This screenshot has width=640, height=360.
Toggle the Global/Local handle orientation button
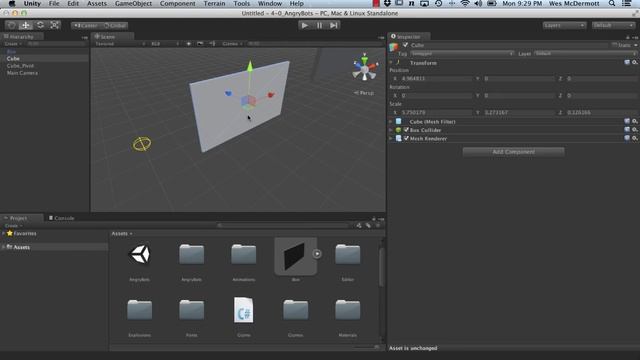[x=114, y=26]
